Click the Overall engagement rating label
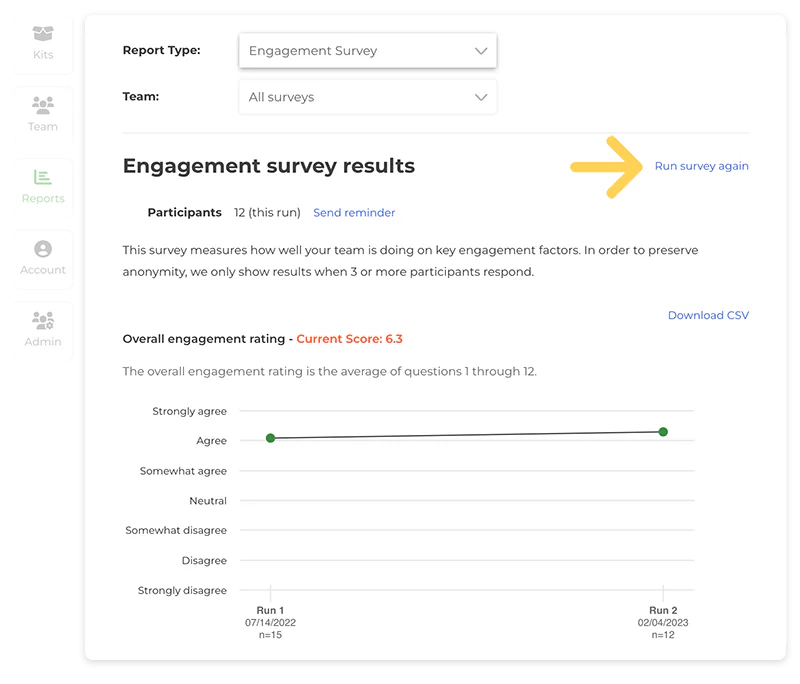Image resolution: width=800 pixels, height=684 pixels. [204, 339]
